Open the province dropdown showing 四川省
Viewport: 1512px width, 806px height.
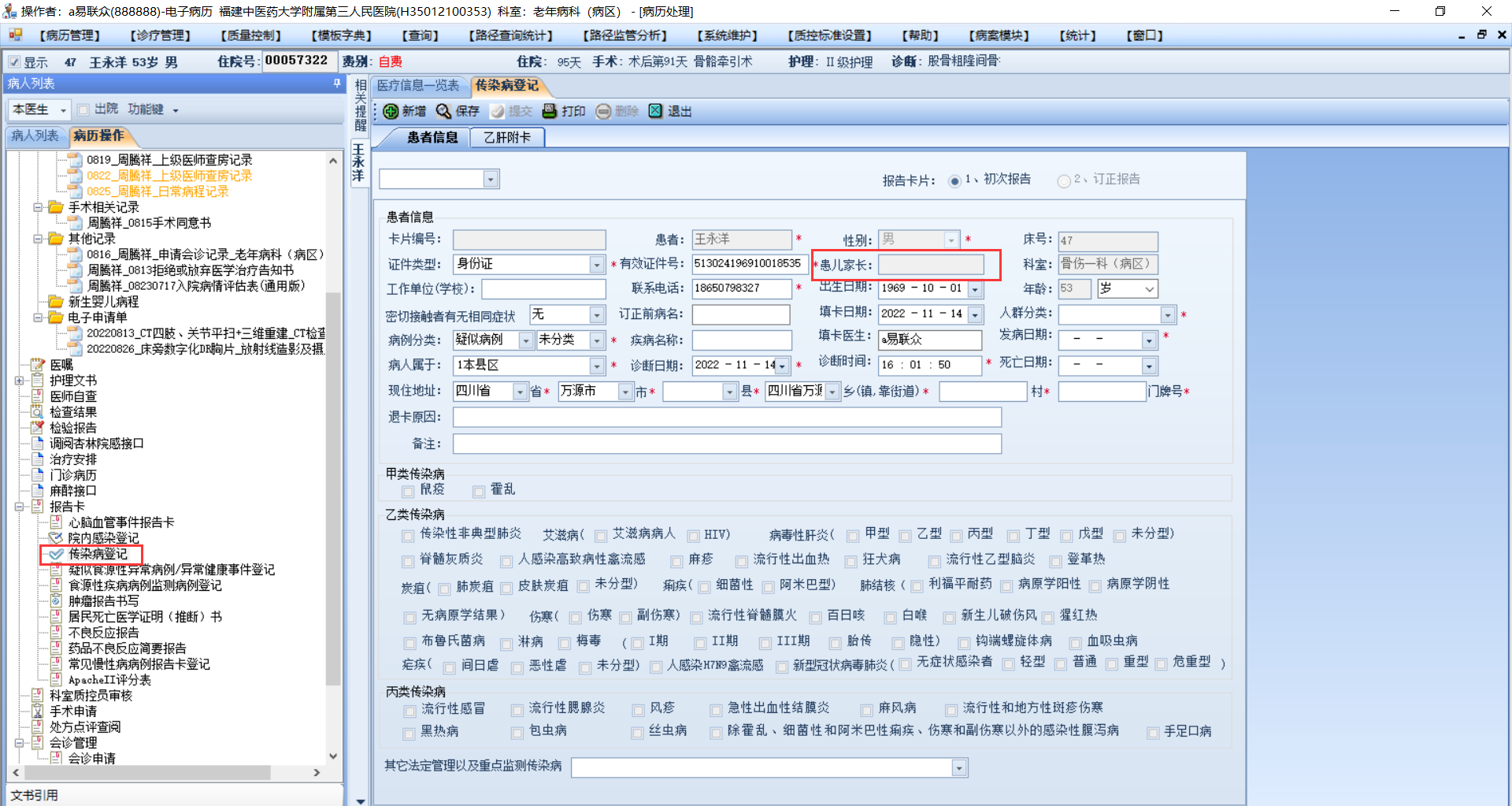point(520,392)
